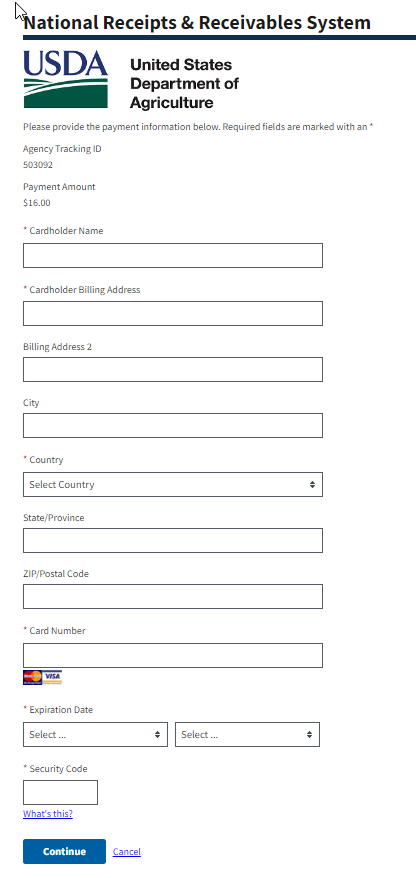Screen dimensions: 416x878
Task: Select the City input field
Action: point(173,426)
